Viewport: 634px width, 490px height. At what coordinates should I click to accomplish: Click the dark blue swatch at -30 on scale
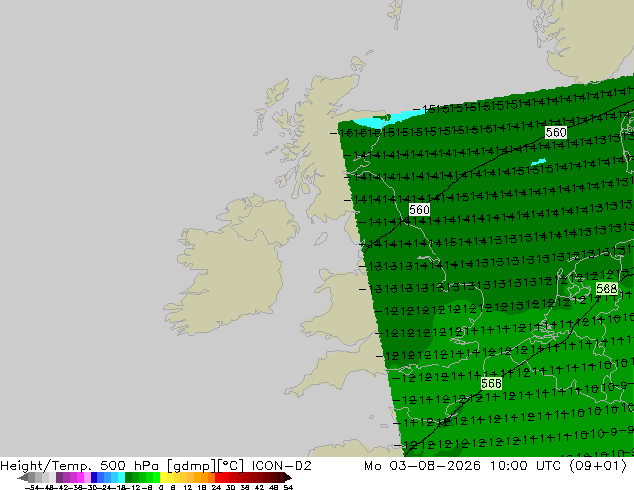(x=94, y=477)
